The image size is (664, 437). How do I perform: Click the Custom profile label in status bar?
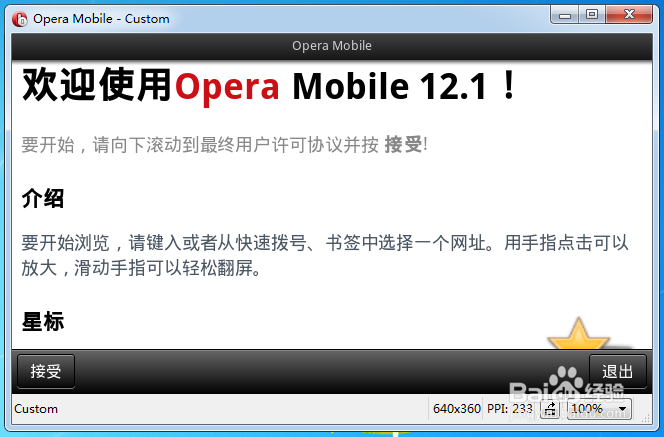36,409
